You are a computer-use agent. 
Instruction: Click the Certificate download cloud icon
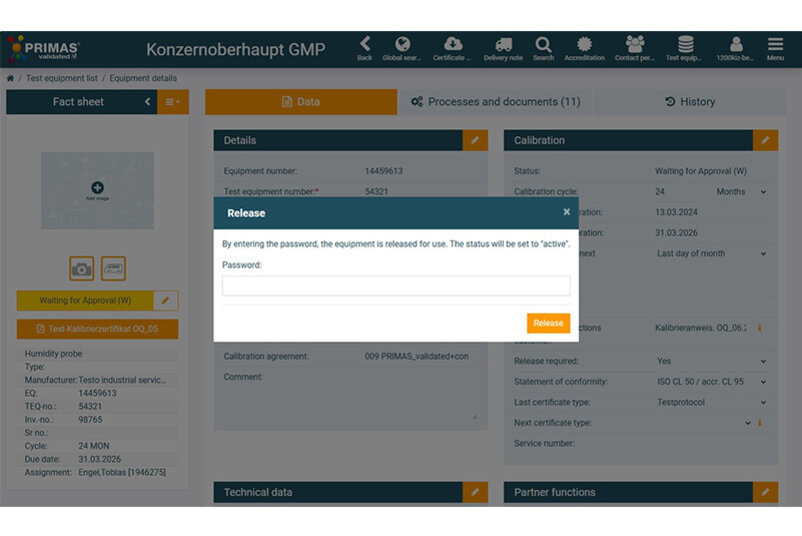pos(452,44)
